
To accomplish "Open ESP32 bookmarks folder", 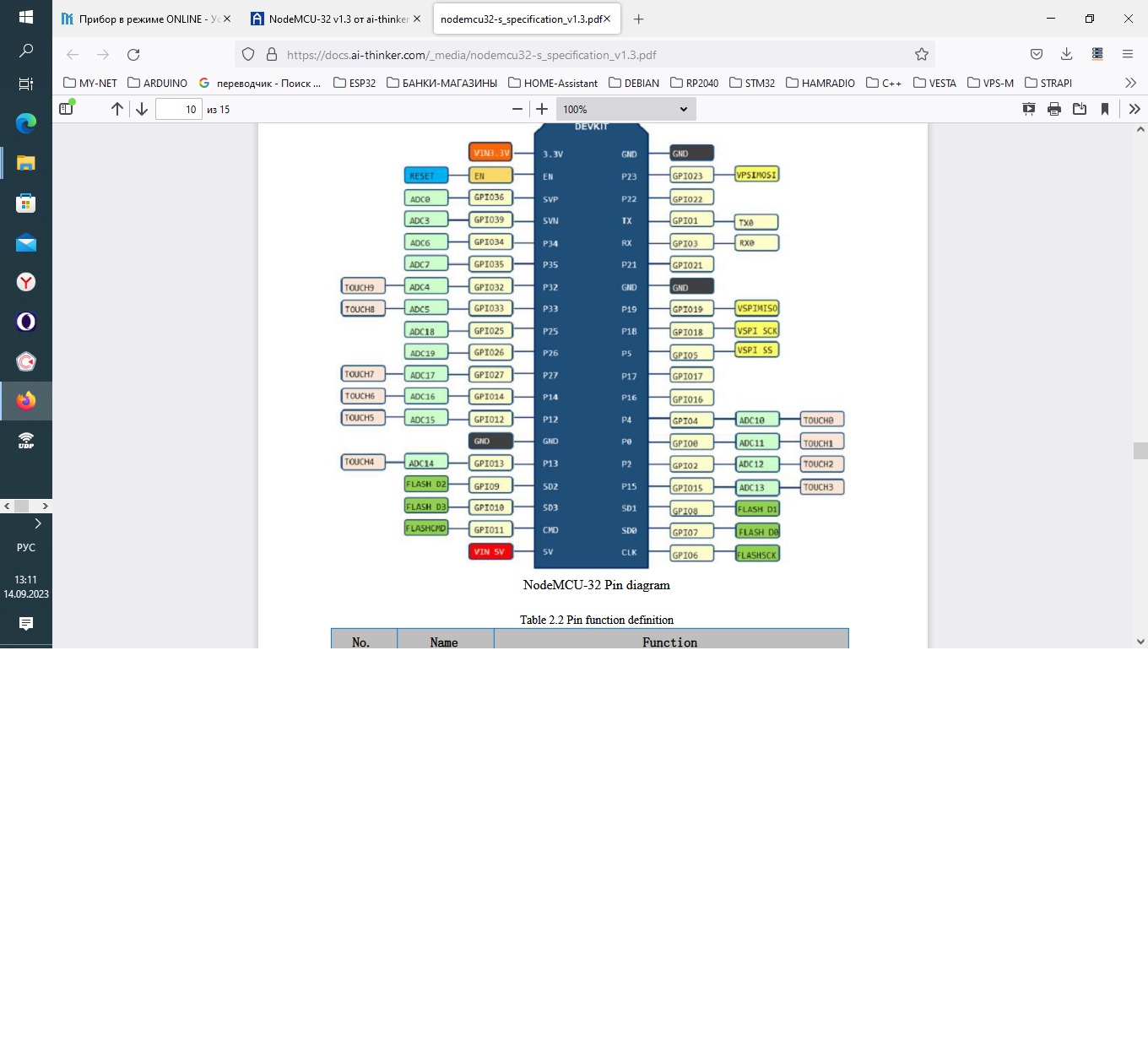I will (x=355, y=83).
